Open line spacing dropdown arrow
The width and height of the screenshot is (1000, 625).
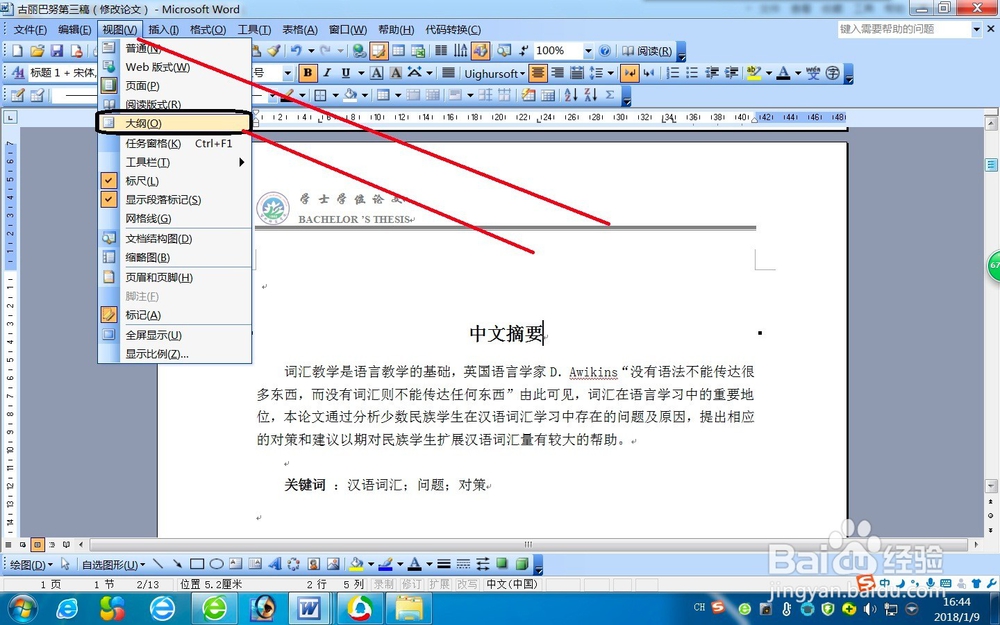click(x=610, y=73)
